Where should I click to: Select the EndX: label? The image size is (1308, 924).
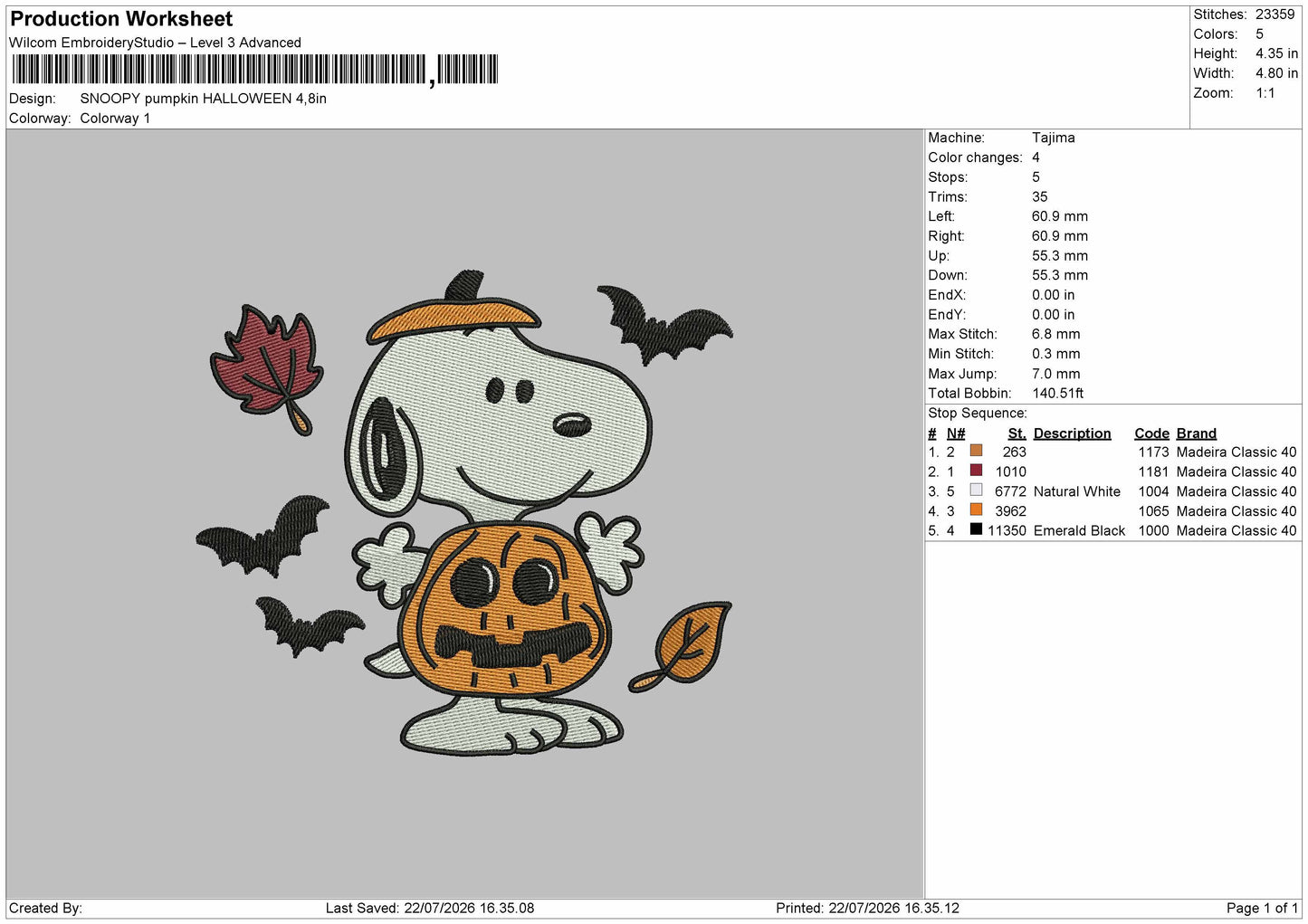(x=947, y=295)
